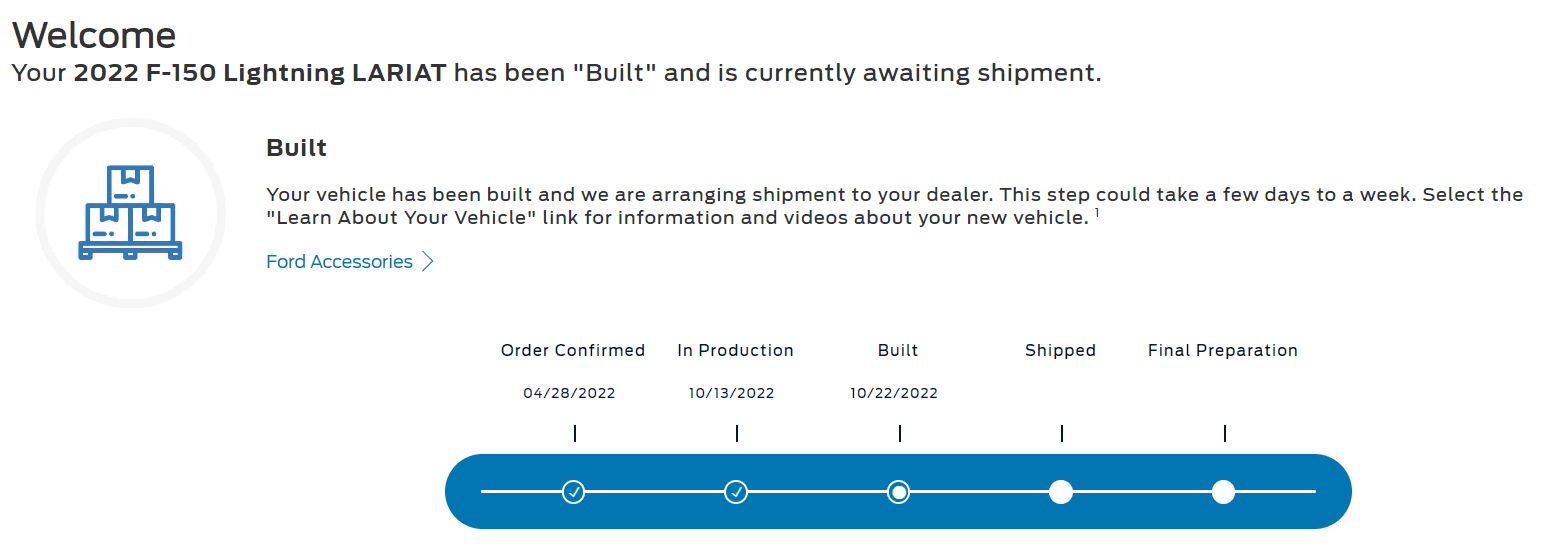
Task: Click the In Production stage label
Action: coord(735,351)
